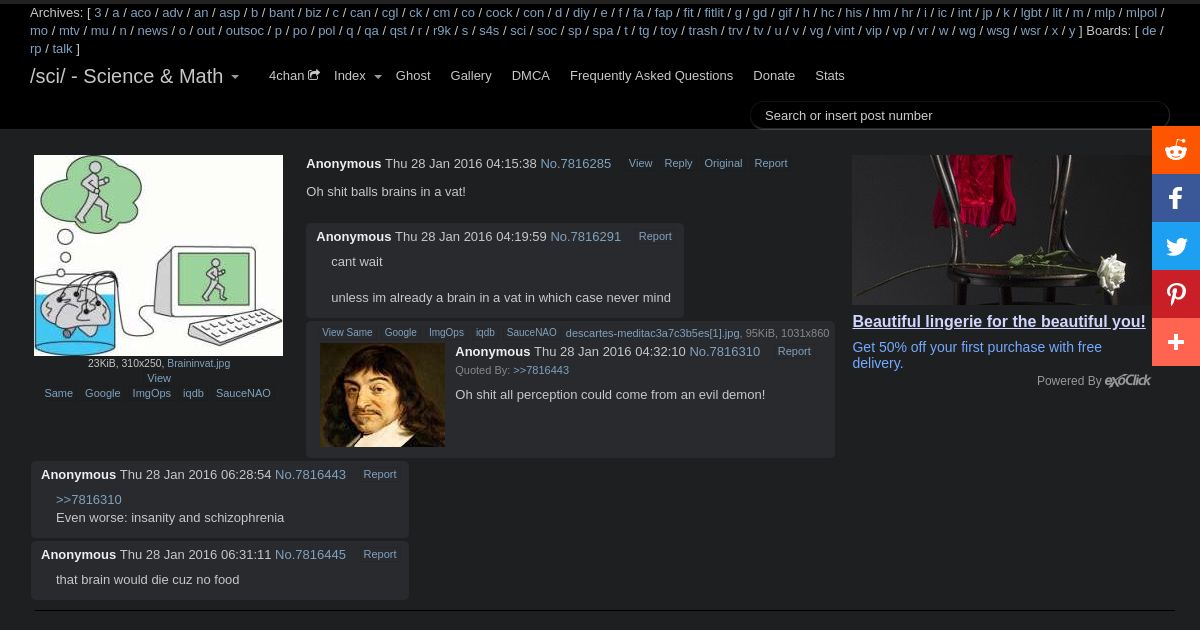Open the Gallery view
Viewport: 1200px width, 630px height.
tap(471, 75)
